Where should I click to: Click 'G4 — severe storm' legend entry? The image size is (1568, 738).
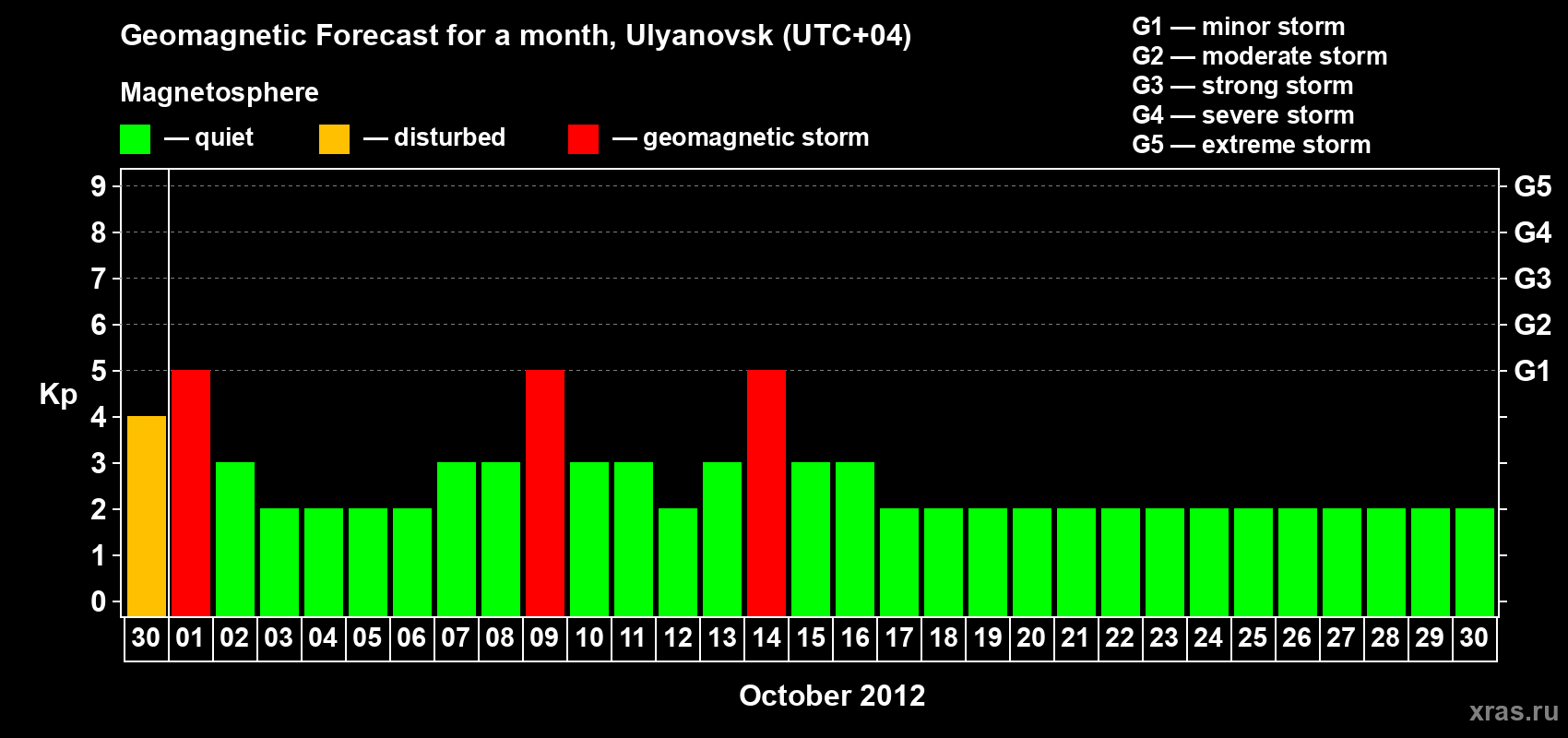(1243, 115)
